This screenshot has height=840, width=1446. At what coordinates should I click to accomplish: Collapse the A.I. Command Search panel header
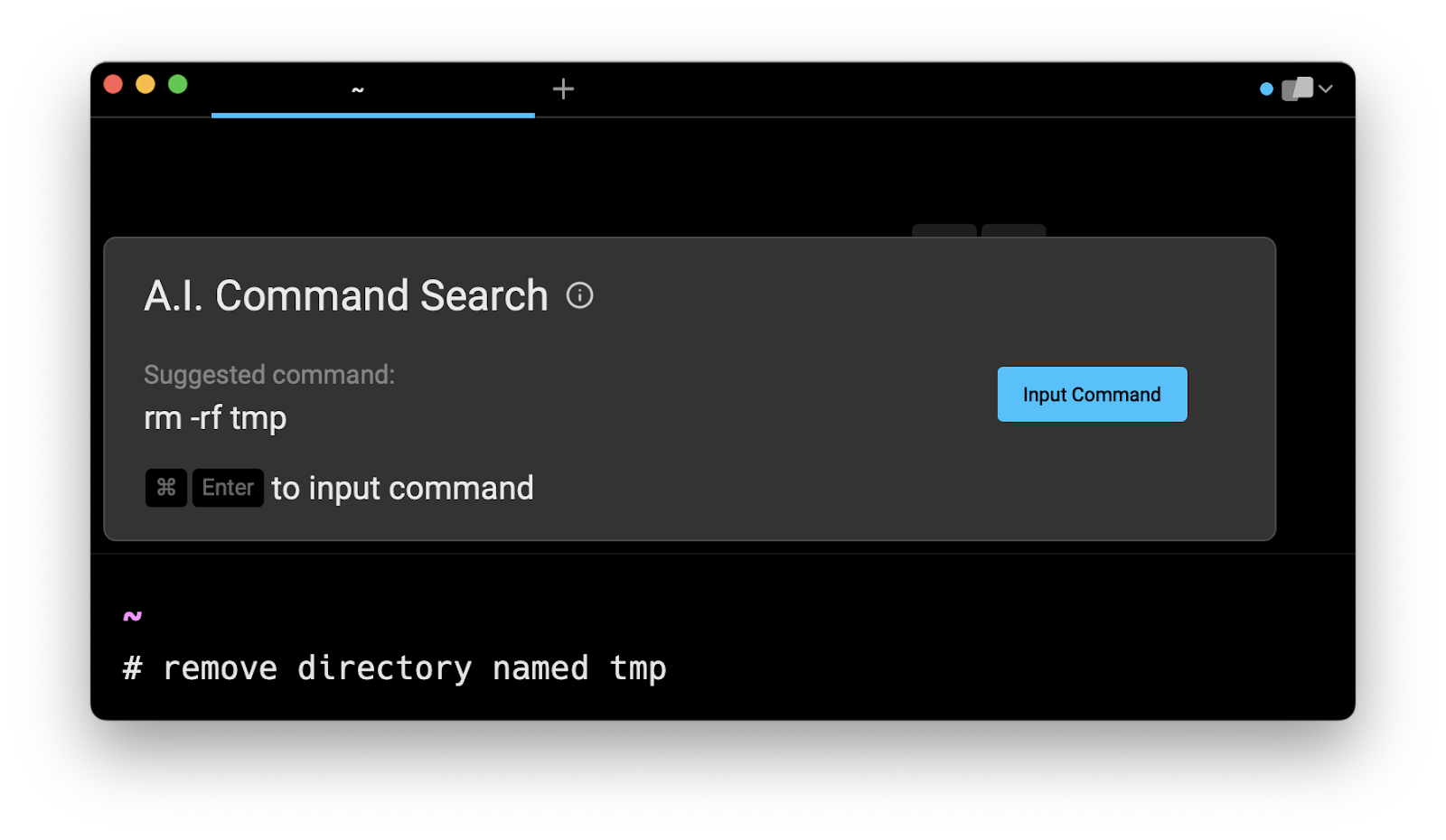pyautogui.click(x=346, y=295)
